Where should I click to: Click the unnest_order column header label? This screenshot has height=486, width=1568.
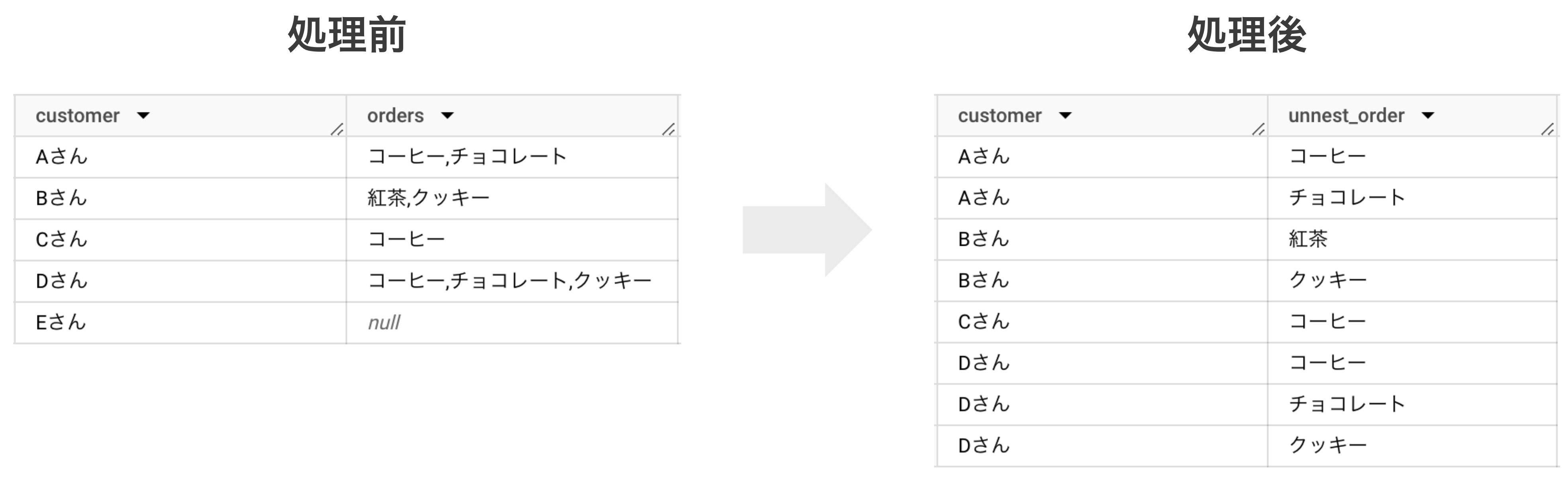[1347, 116]
